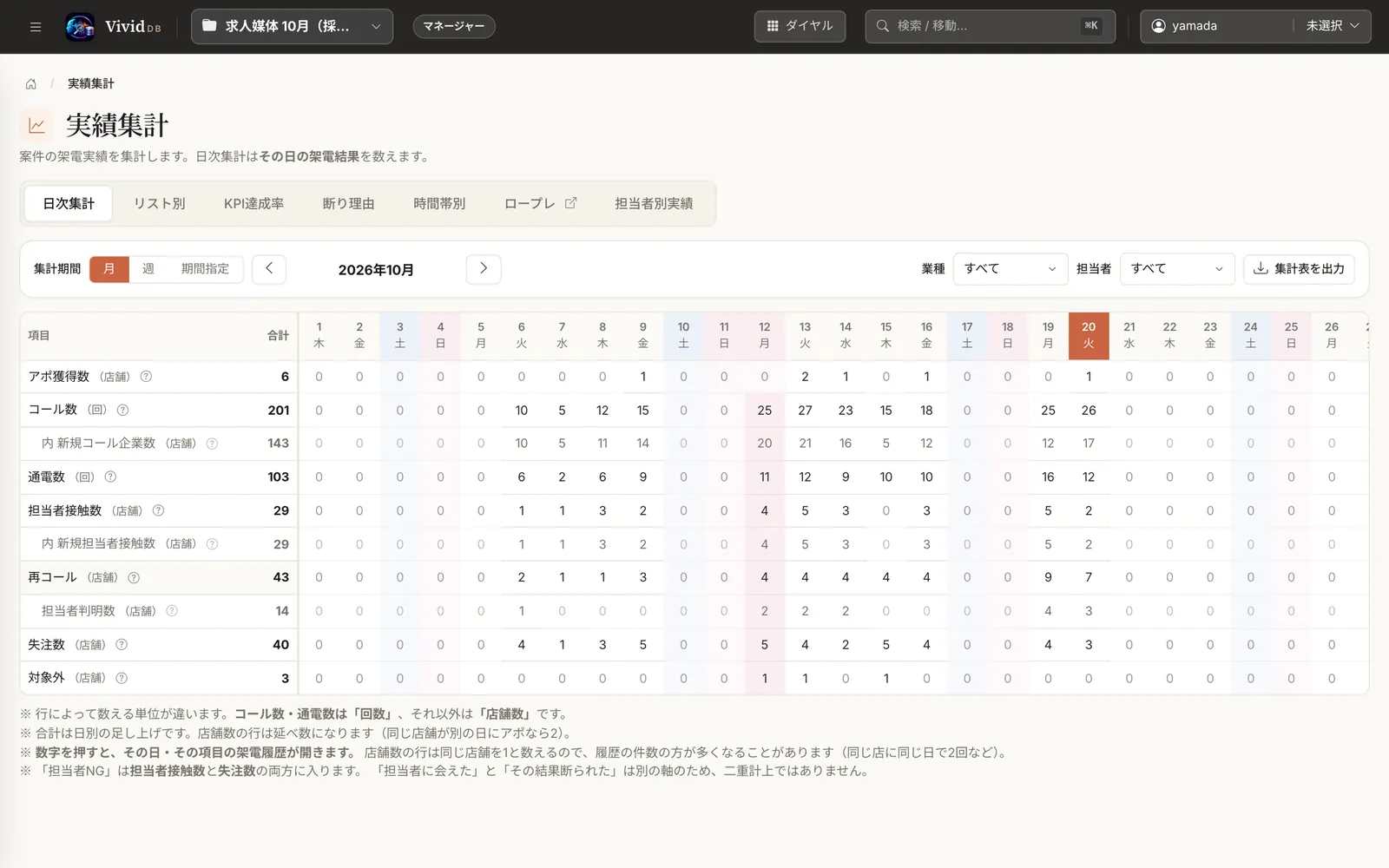Click コール数 value 26 on day 20
The height and width of the screenshot is (868, 1389).
tap(1089, 411)
